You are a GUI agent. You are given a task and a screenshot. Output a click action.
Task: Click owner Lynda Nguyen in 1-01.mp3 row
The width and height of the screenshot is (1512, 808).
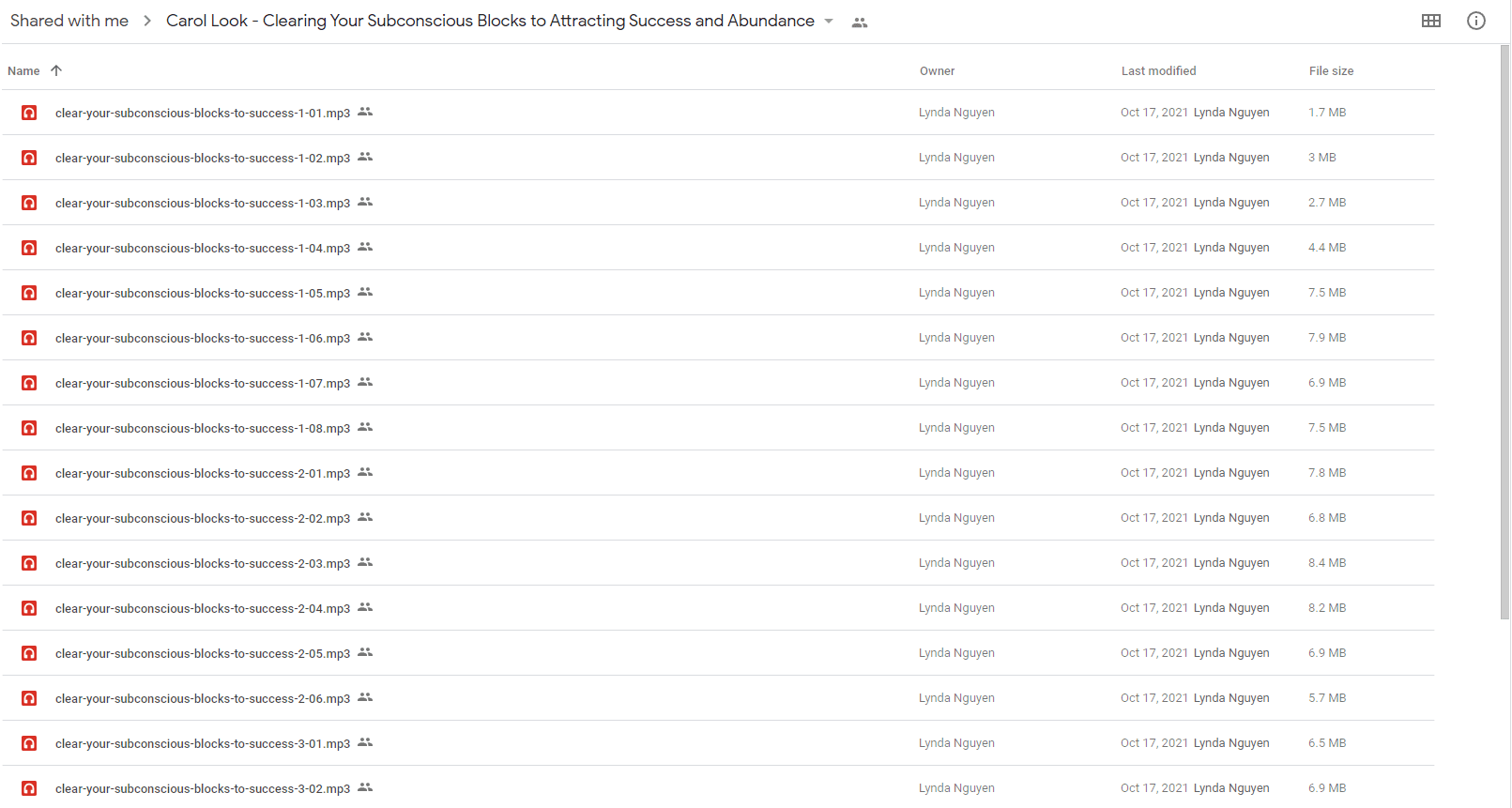tap(956, 113)
